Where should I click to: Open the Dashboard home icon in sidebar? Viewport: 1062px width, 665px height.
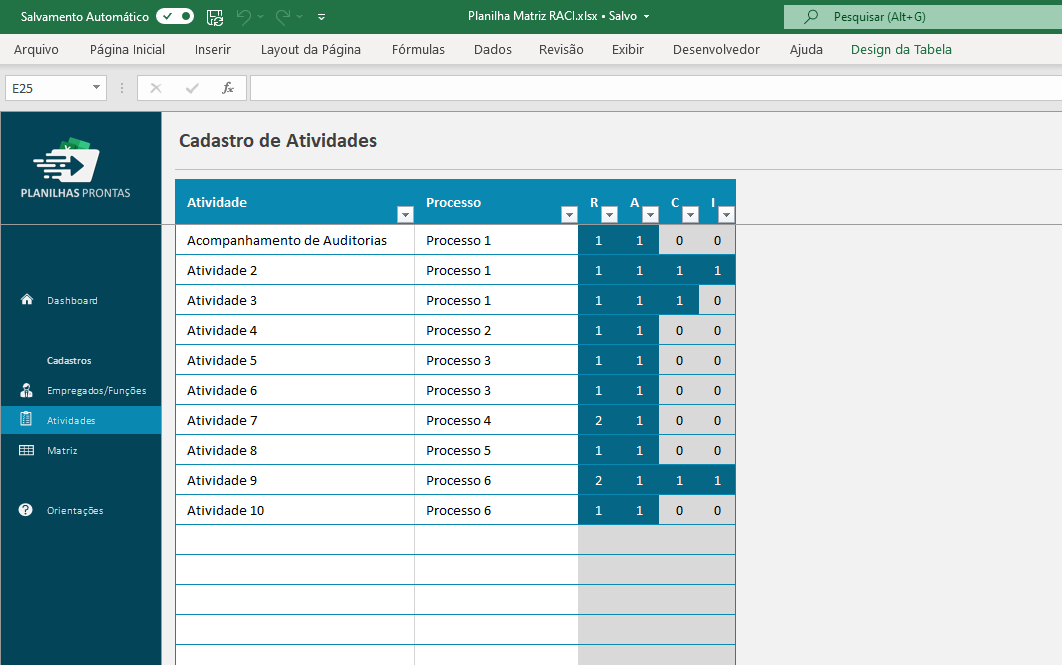24,300
